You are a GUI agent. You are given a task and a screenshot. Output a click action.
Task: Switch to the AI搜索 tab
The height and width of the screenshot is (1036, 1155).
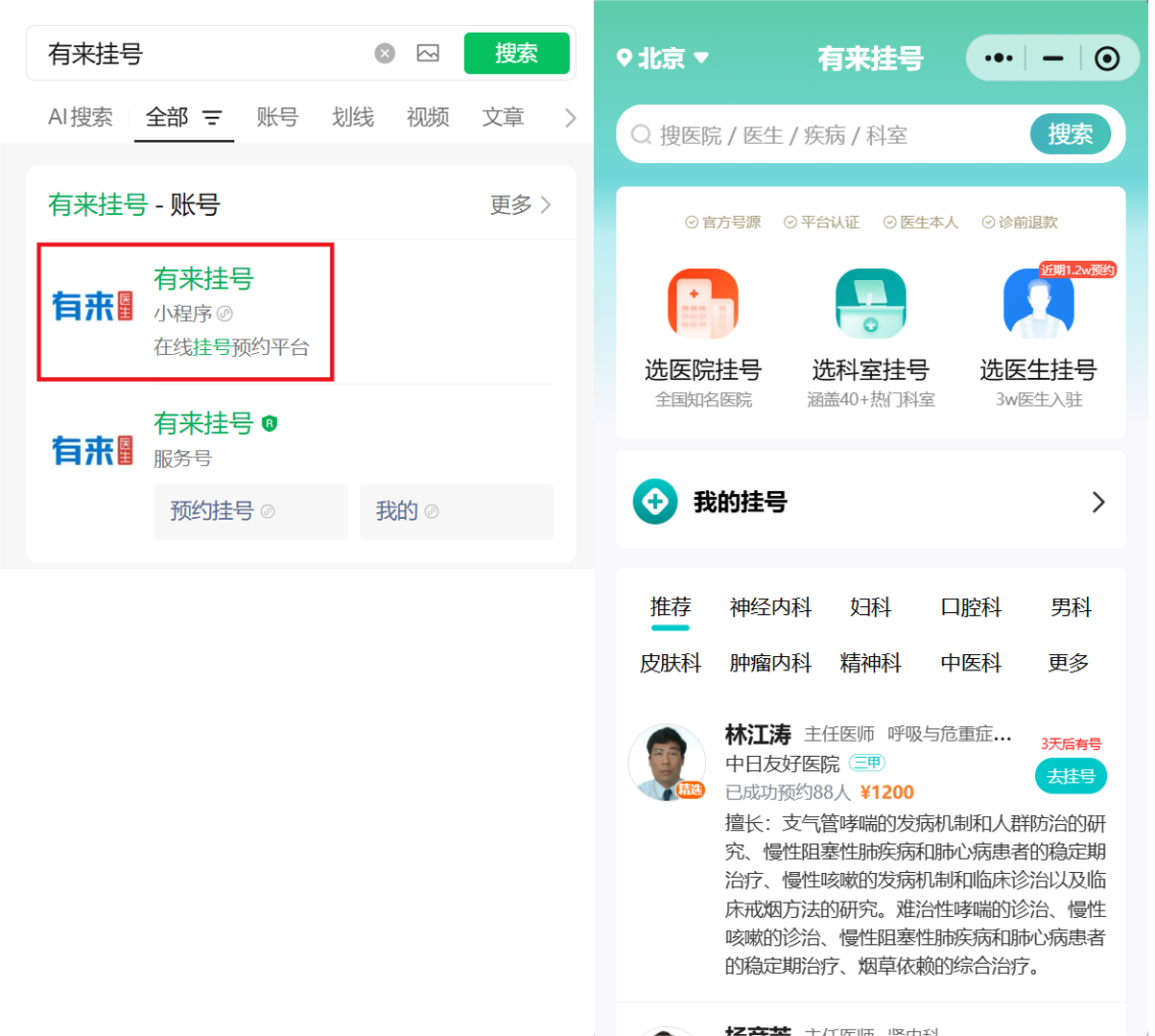click(x=81, y=117)
